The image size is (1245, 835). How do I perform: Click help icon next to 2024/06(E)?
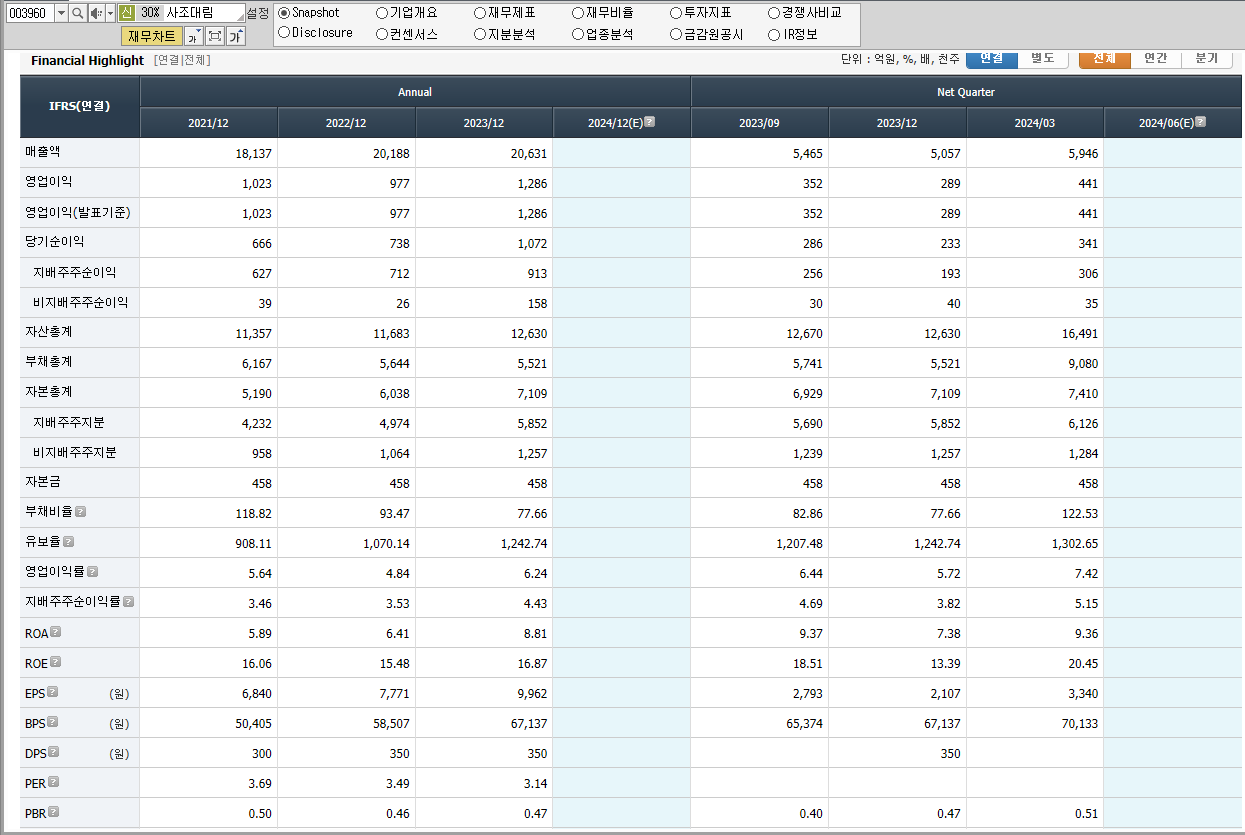tap(1201, 122)
